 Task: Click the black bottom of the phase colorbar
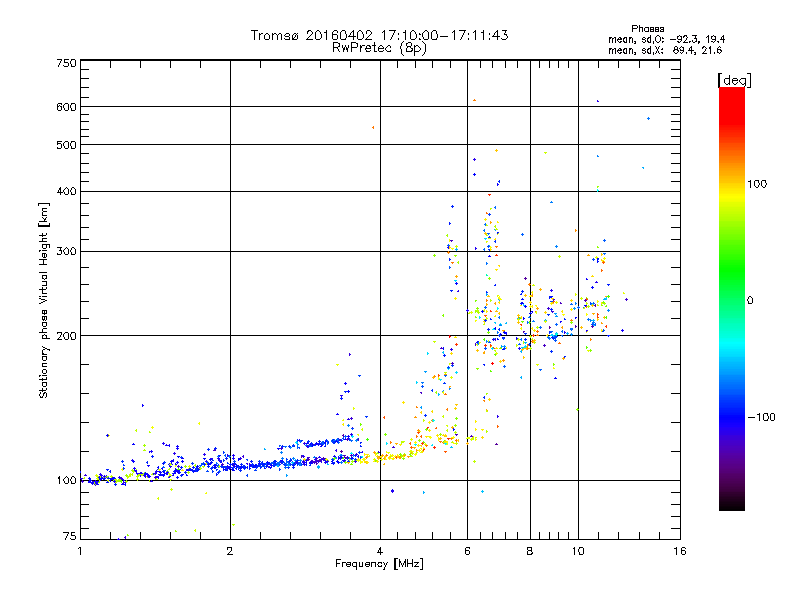(x=732, y=503)
